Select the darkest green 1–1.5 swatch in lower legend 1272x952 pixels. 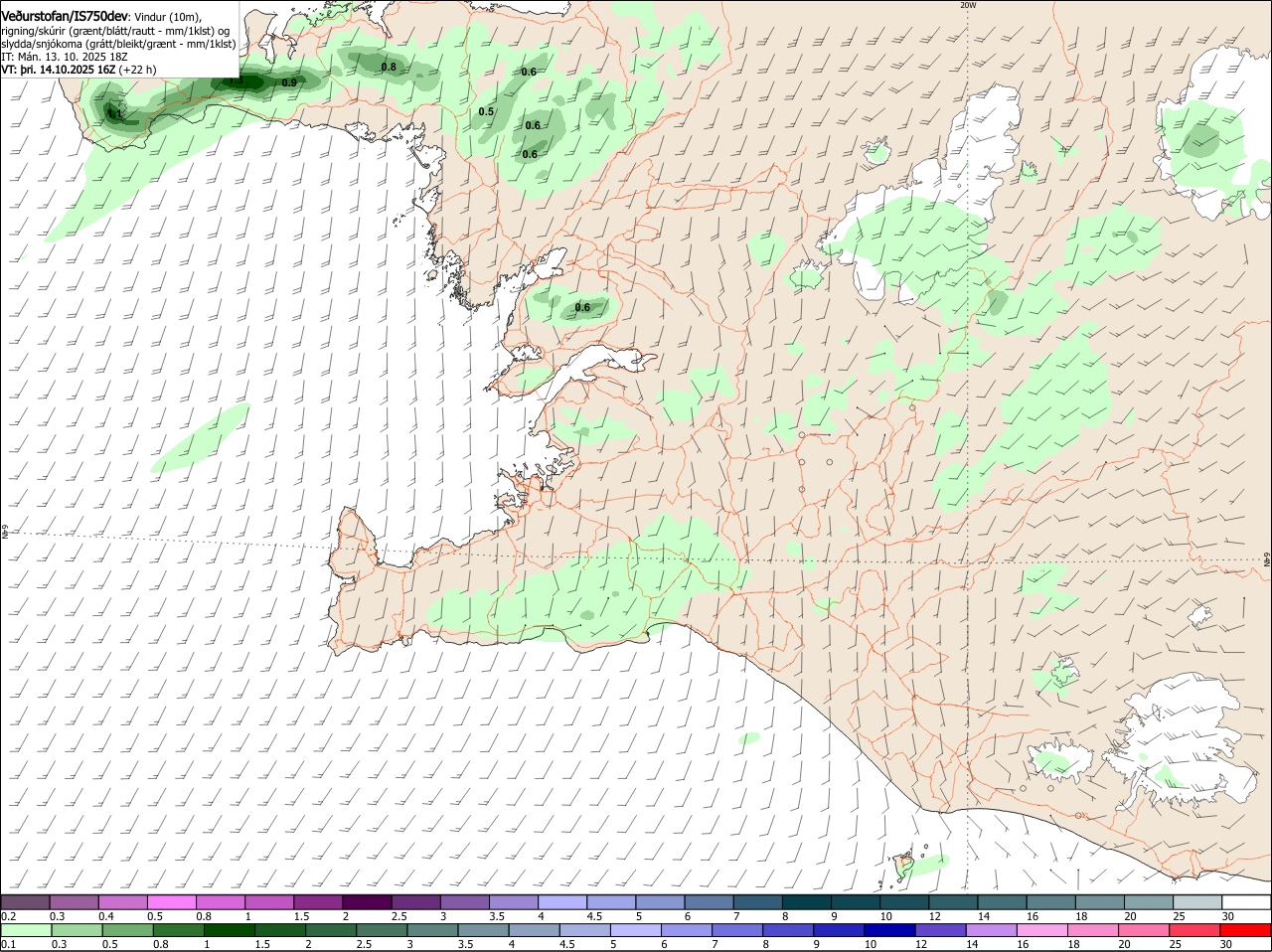pos(228,930)
